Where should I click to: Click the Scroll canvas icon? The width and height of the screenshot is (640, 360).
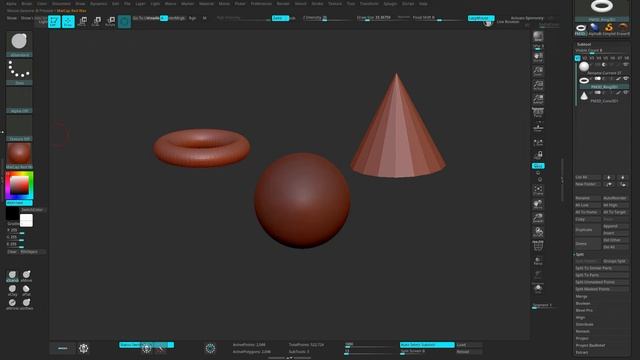tap(538, 57)
